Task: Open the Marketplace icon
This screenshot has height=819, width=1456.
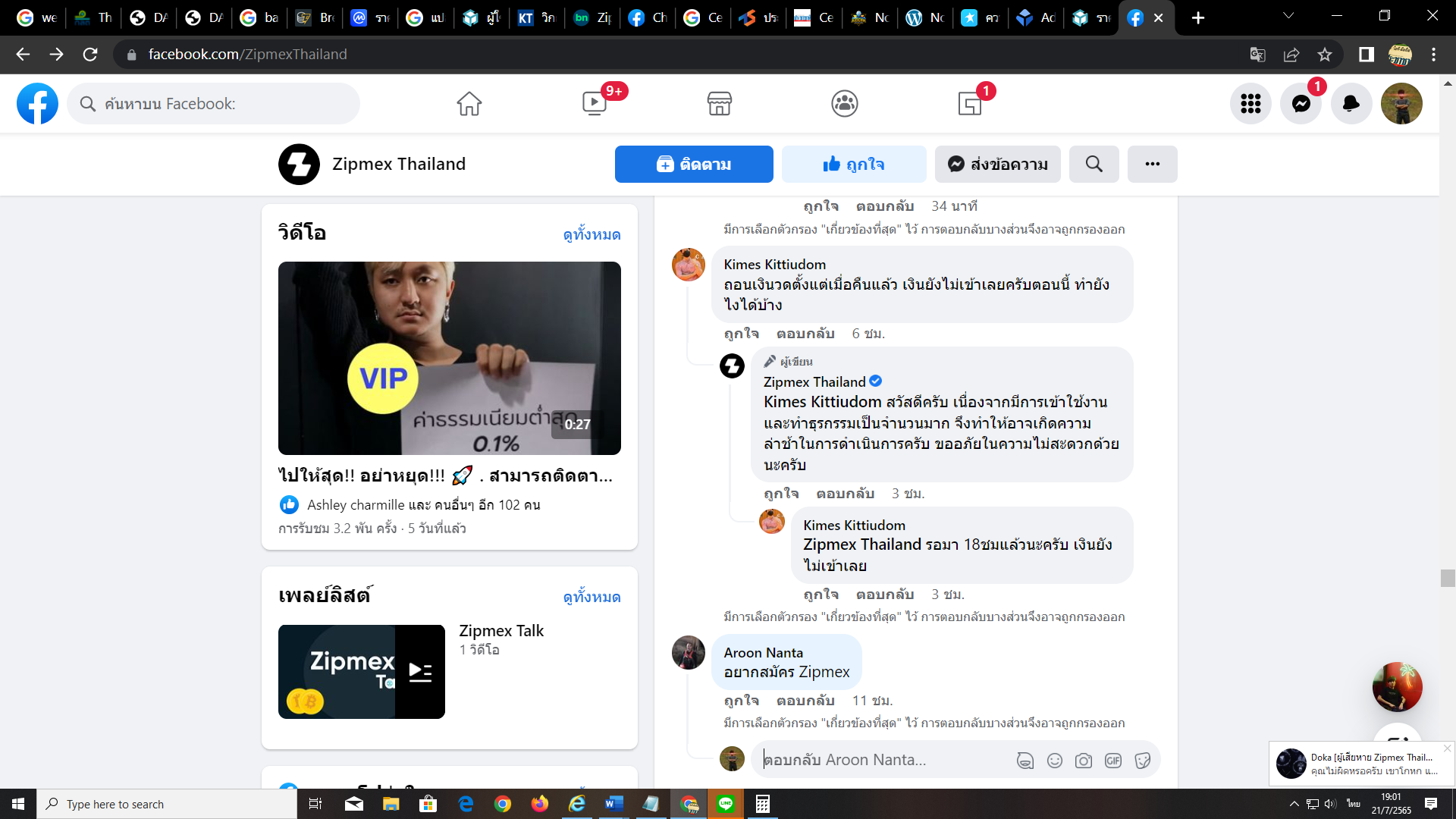Action: point(719,104)
